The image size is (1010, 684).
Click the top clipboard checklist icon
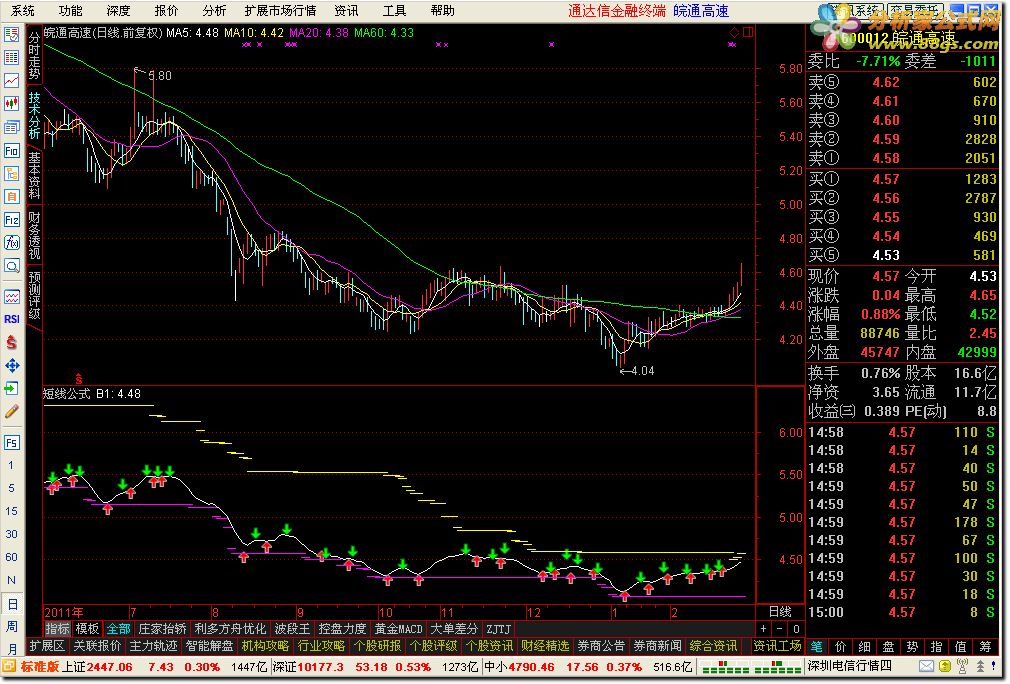point(12,35)
